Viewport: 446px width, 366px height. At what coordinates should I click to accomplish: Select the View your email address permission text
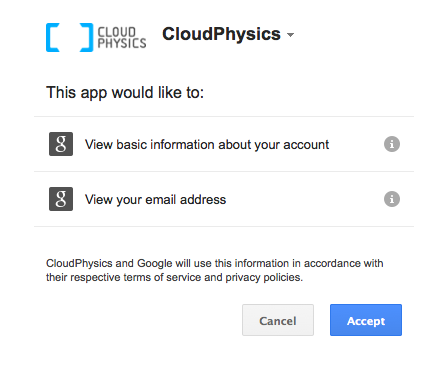pos(155,199)
